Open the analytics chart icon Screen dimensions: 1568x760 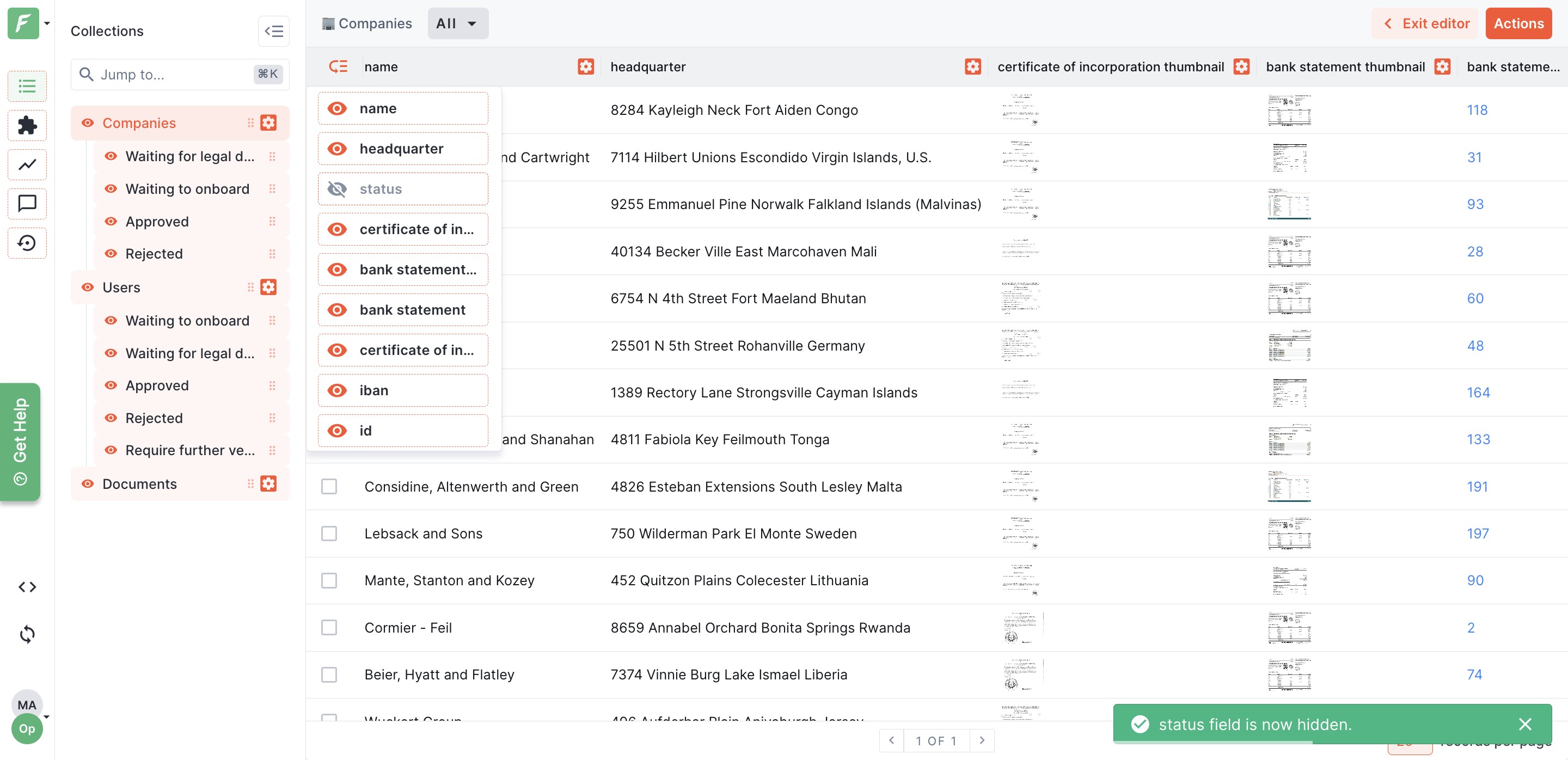coord(27,164)
